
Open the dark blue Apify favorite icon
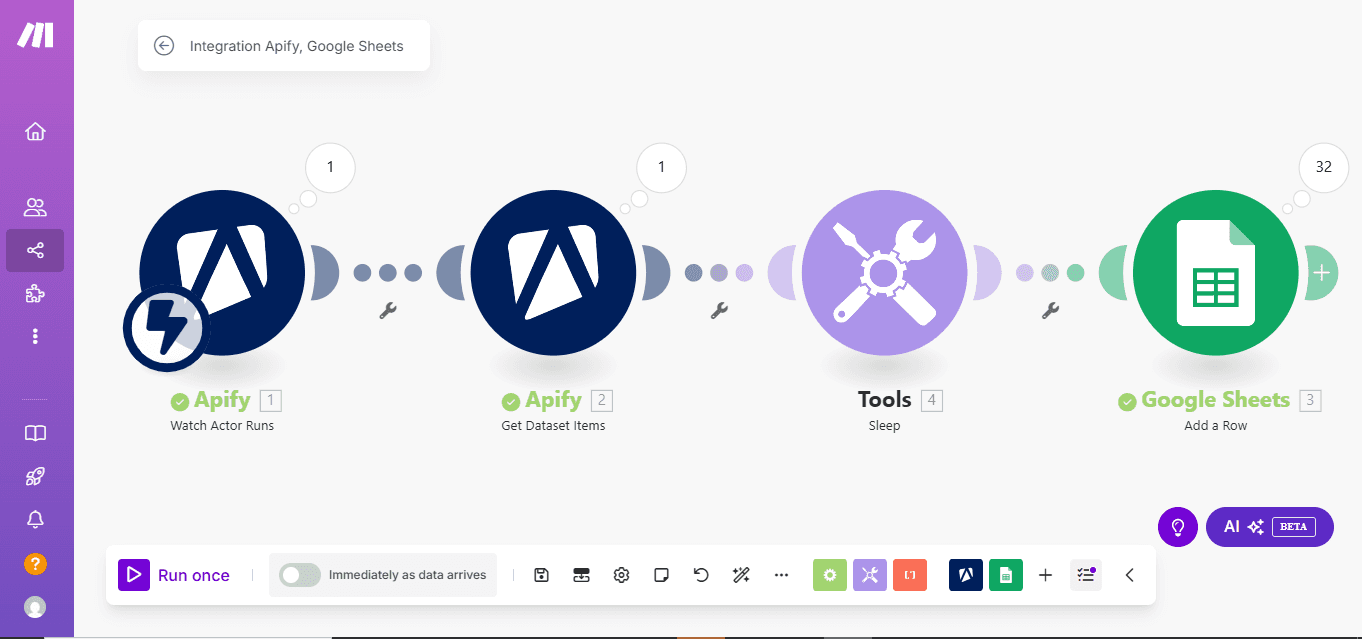point(966,575)
